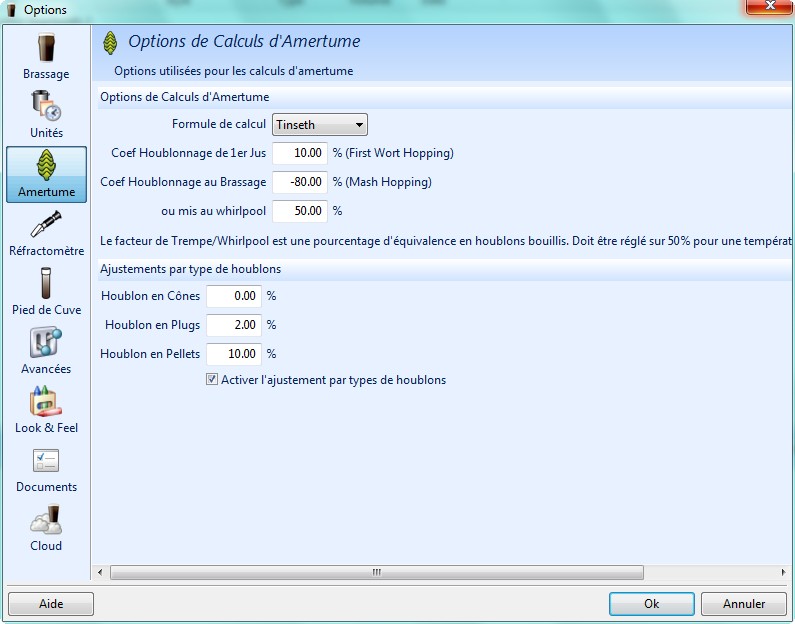The width and height of the screenshot is (795, 624).
Task: Click the right arrow of the horizontal scrollbar
Action: pyautogui.click(x=782, y=572)
